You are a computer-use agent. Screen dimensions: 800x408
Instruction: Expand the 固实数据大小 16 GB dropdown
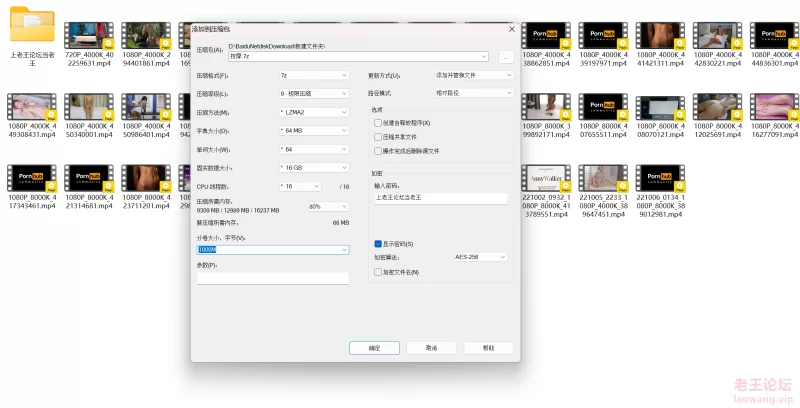314,168
